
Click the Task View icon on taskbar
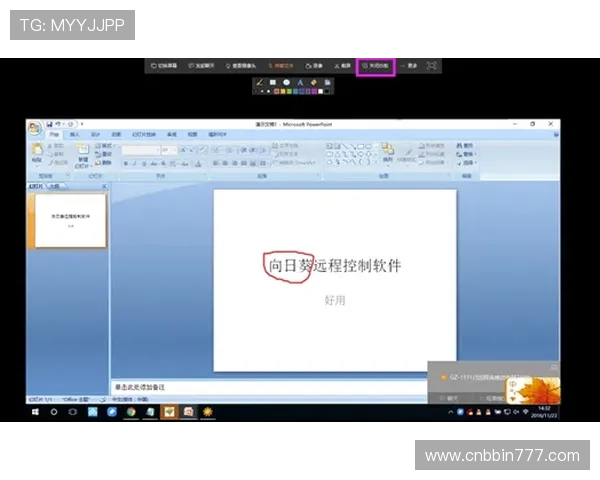[x=73, y=412]
